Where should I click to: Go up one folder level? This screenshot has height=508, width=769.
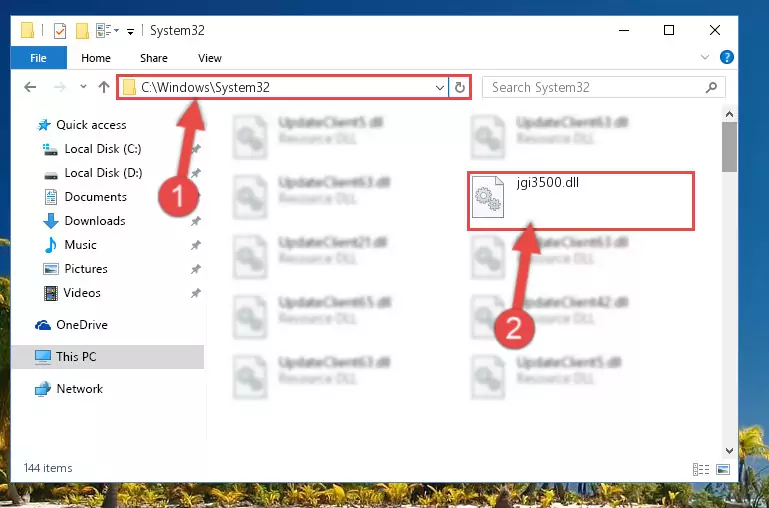tap(103, 87)
